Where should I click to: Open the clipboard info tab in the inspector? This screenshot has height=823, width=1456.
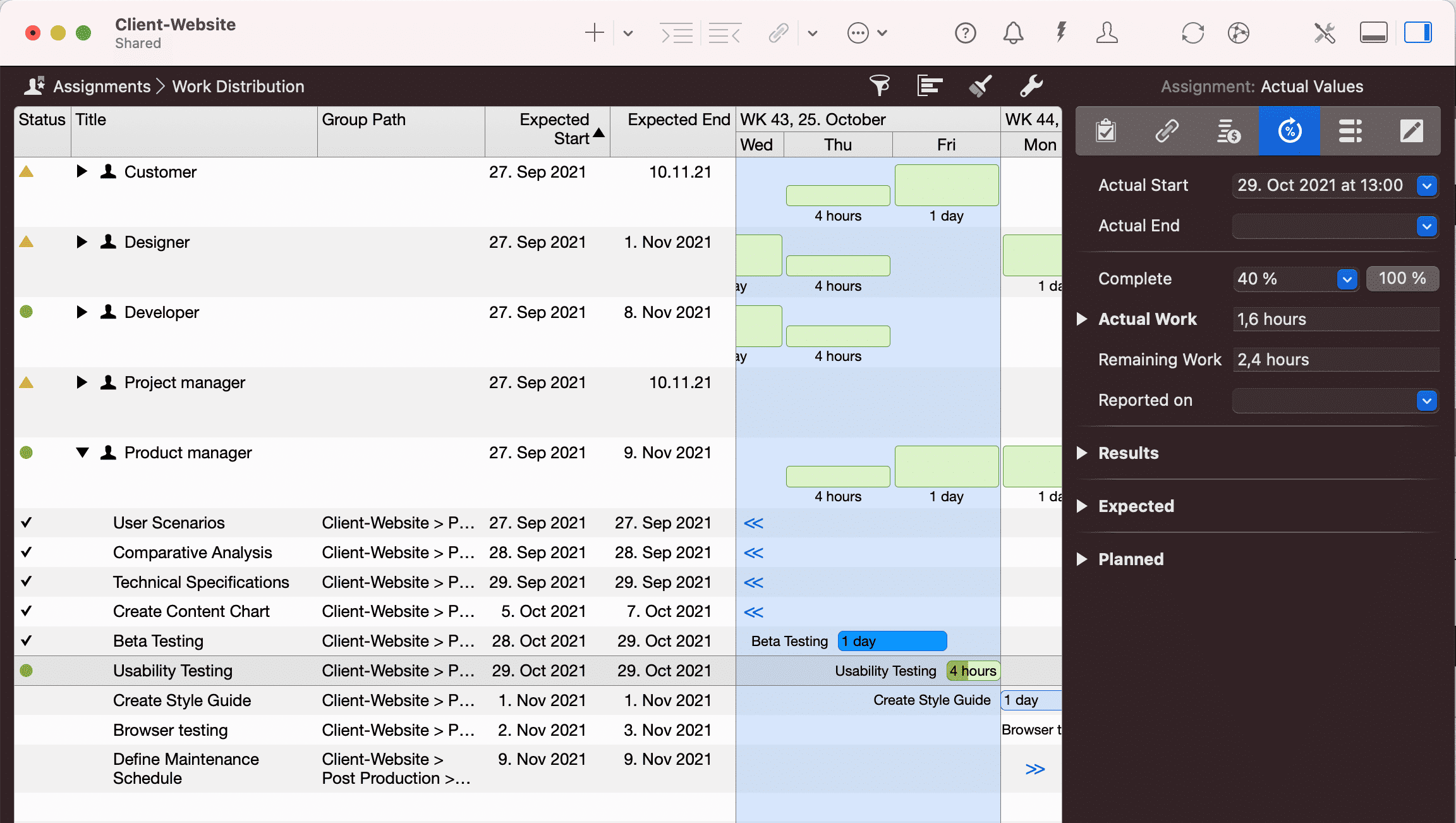pos(1105,131)
